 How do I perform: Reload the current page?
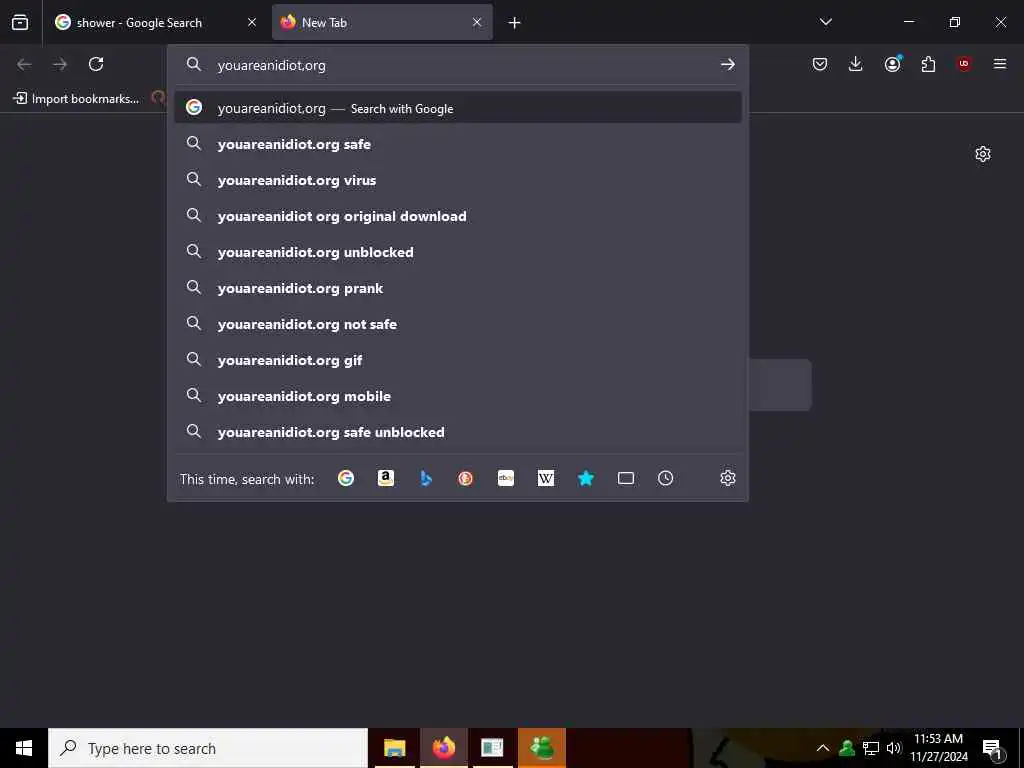96,64
